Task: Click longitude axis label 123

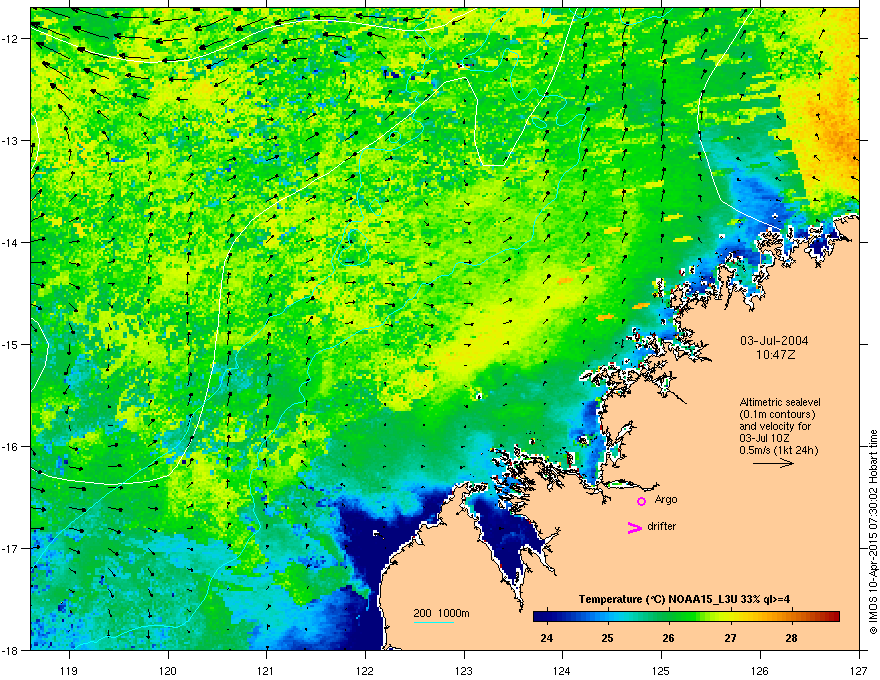Action: point(464,670)
